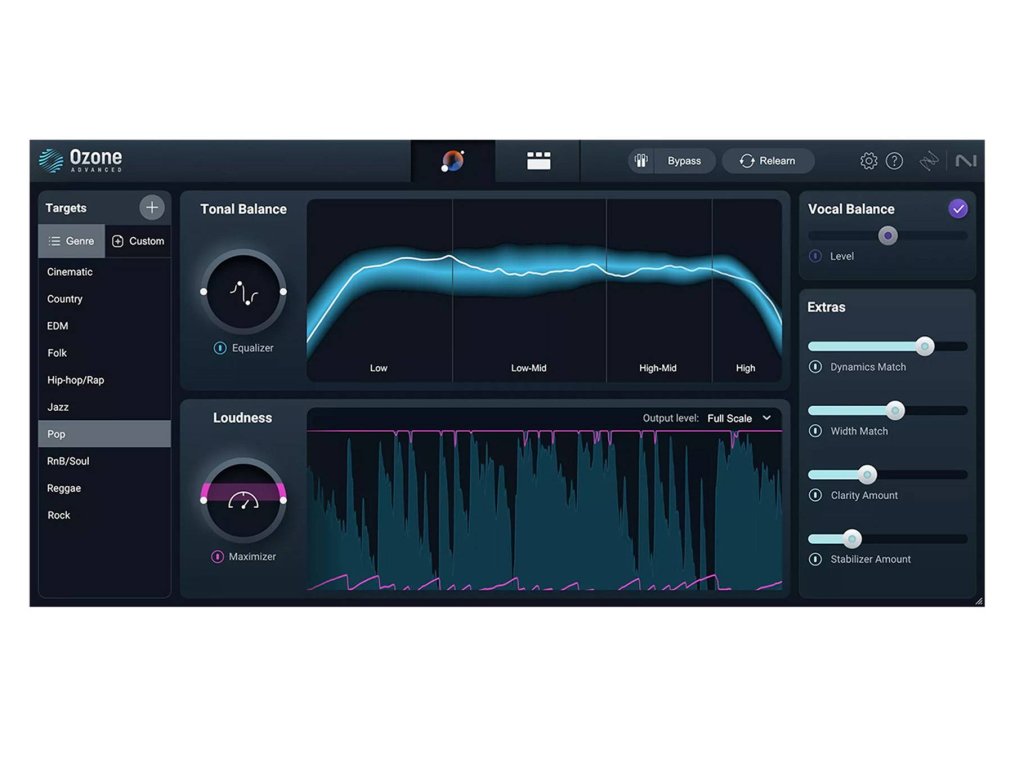Switch to the Custom targets tab
The width and height of the screenshot is (1024, 768).
[x=138, y=241]
